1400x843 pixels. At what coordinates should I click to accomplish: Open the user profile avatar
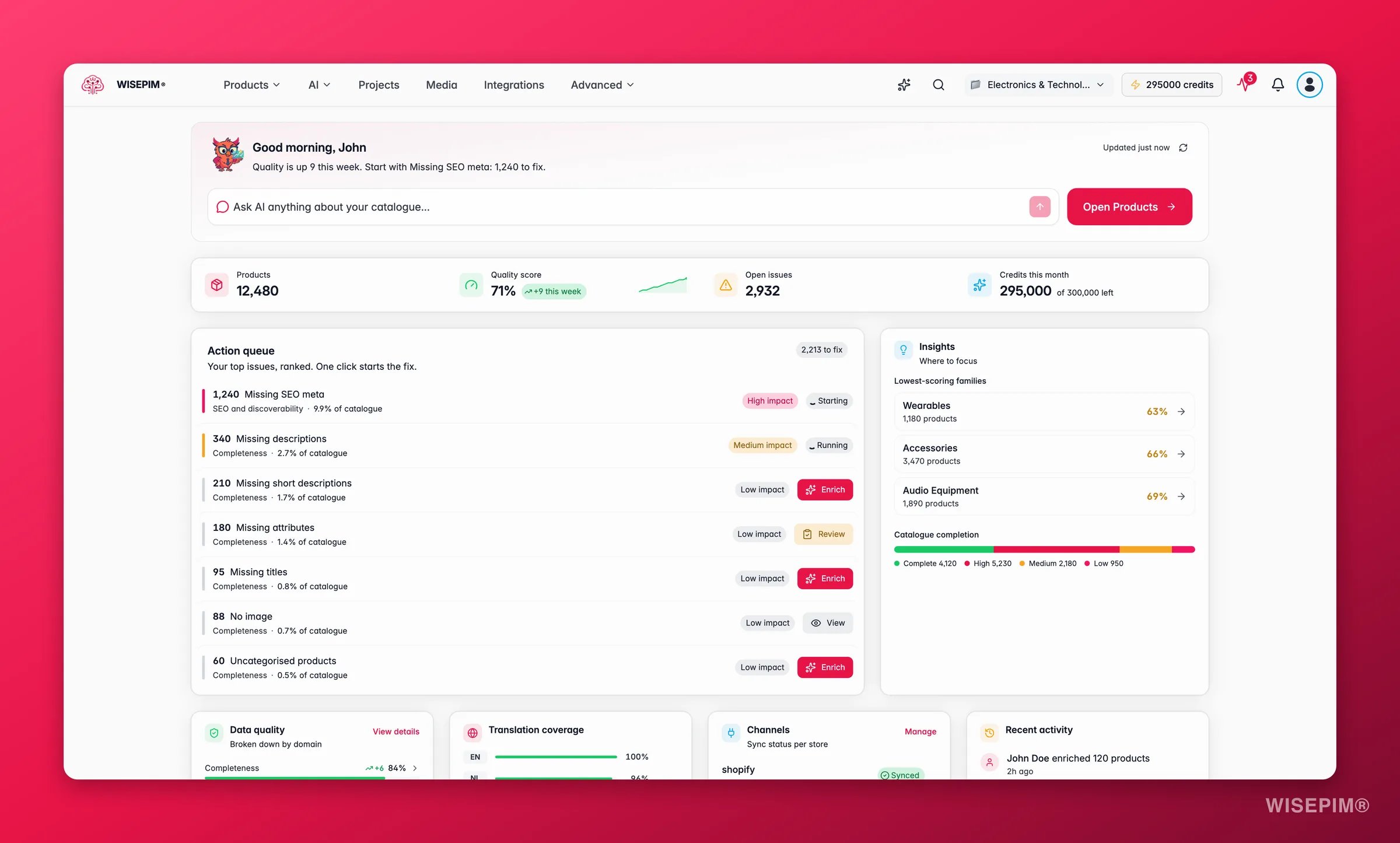[1309, 85]
